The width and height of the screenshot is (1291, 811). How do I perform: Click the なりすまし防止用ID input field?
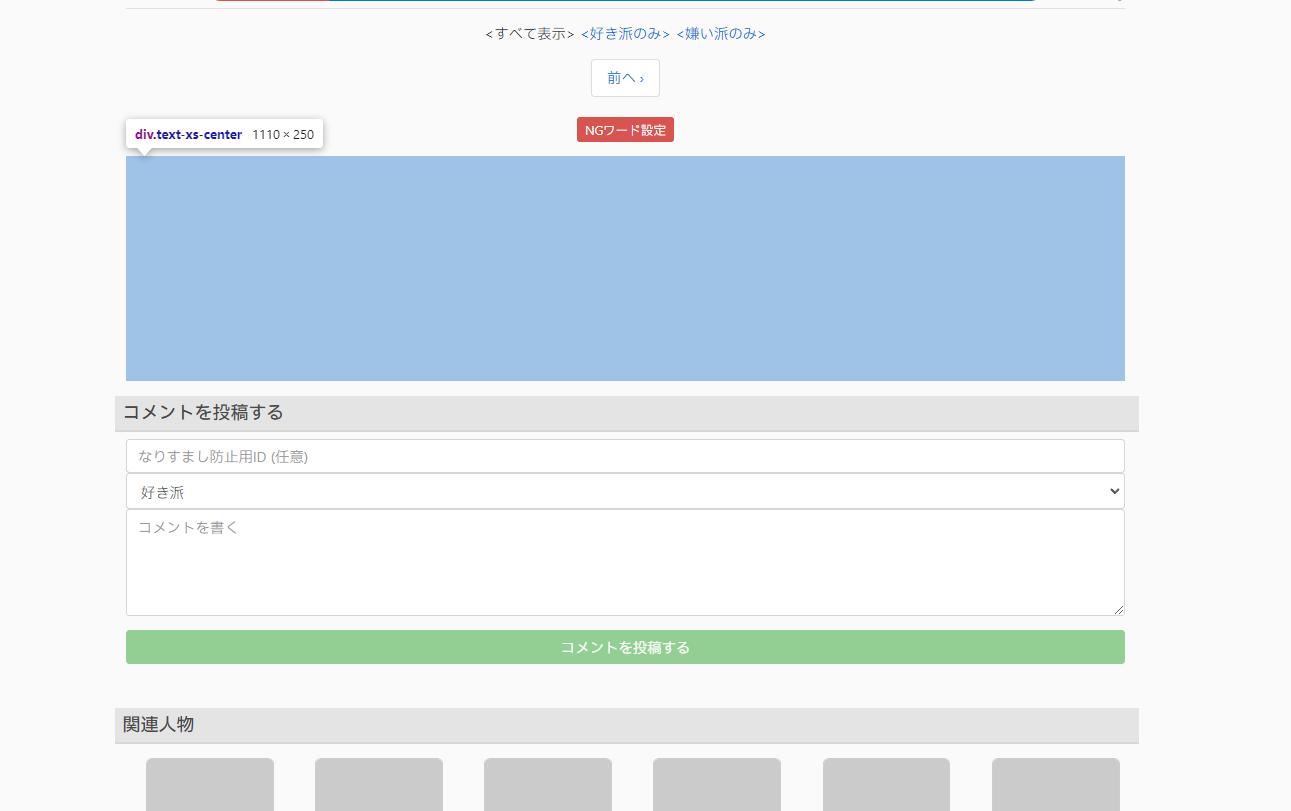[625, 455]
